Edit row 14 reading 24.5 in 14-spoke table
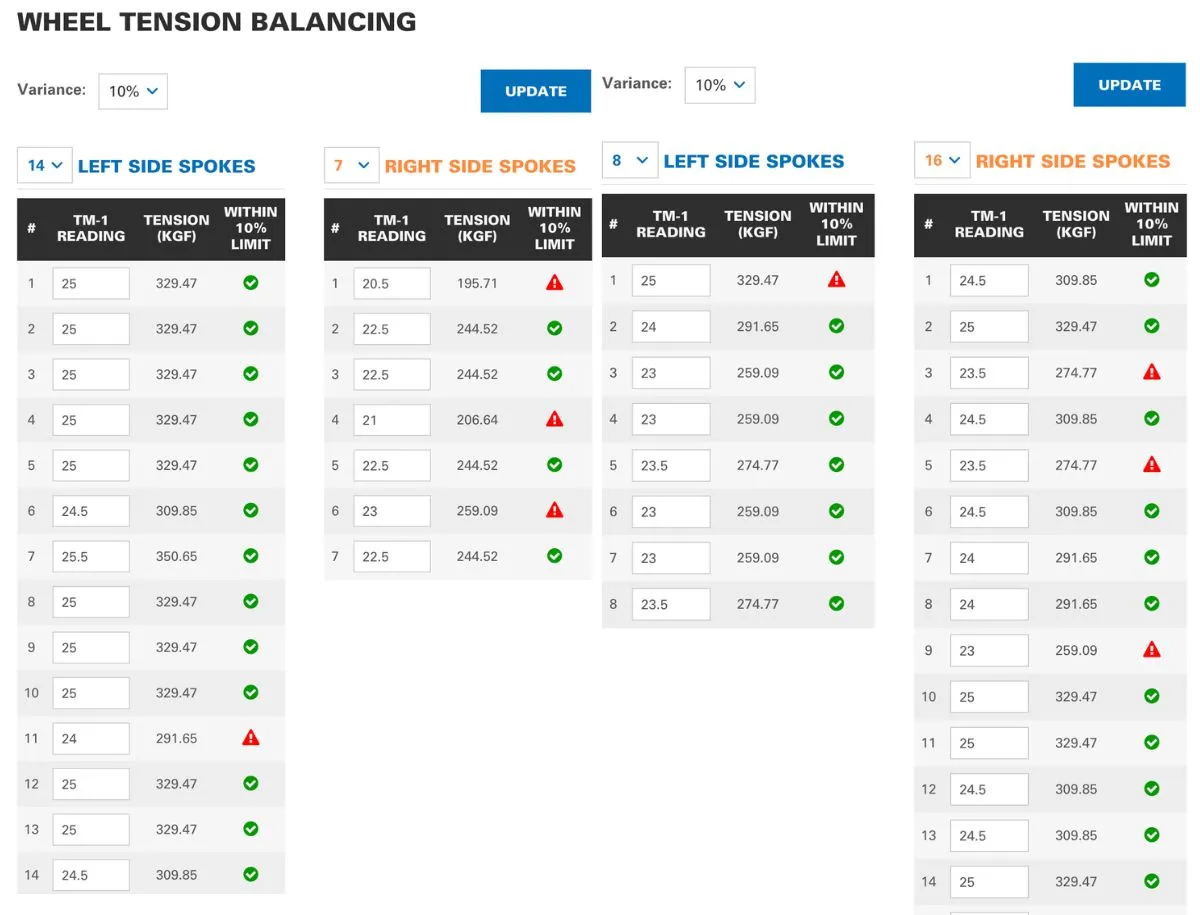 click(x=91, y=875)
